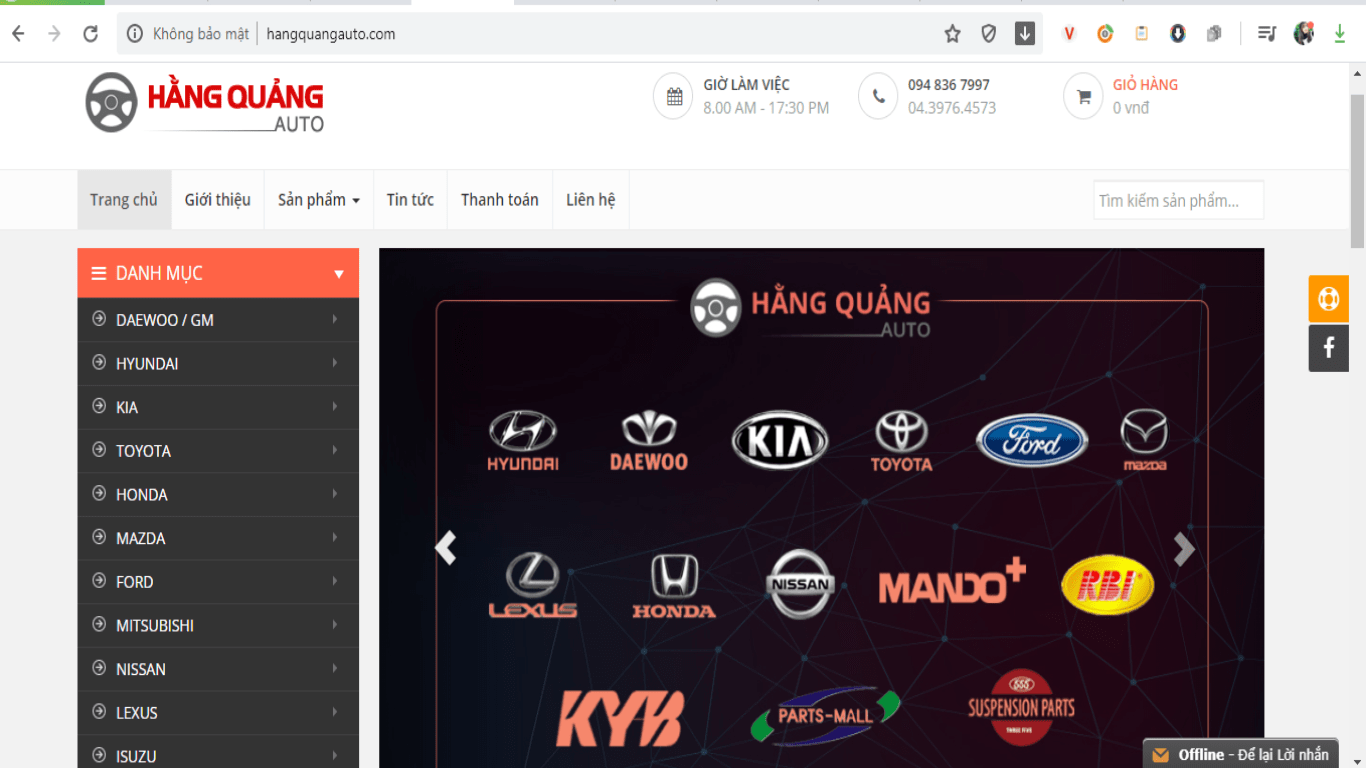
Task: Go back to the previous page
Action: point(18,34)
